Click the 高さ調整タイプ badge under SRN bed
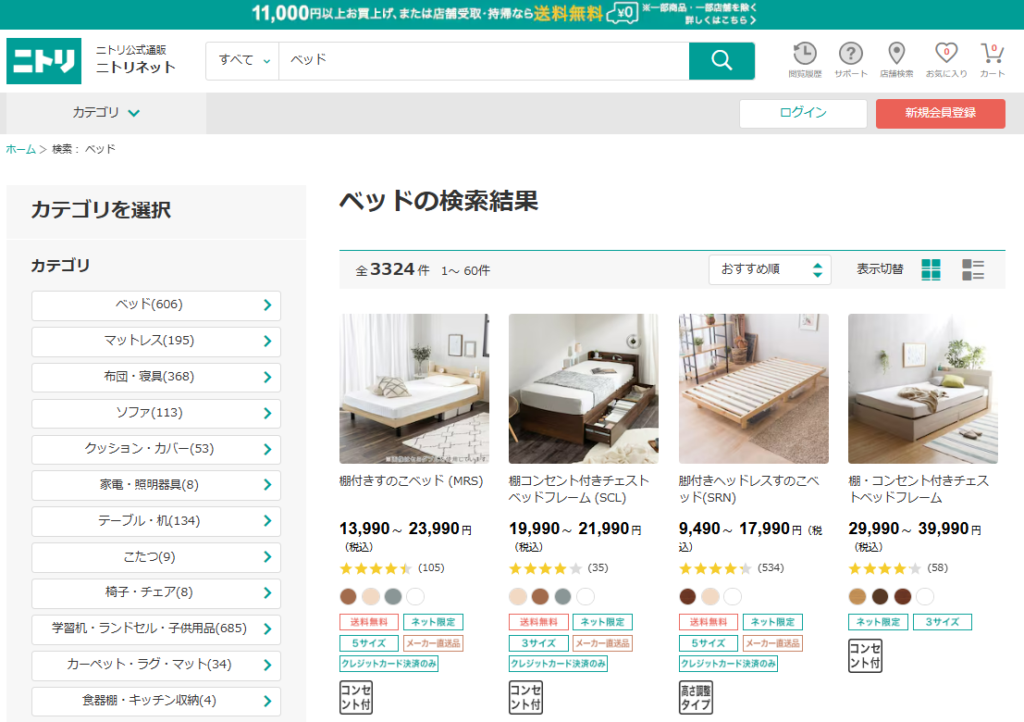This screenshot has width=1024, height=722. (696, 697)
